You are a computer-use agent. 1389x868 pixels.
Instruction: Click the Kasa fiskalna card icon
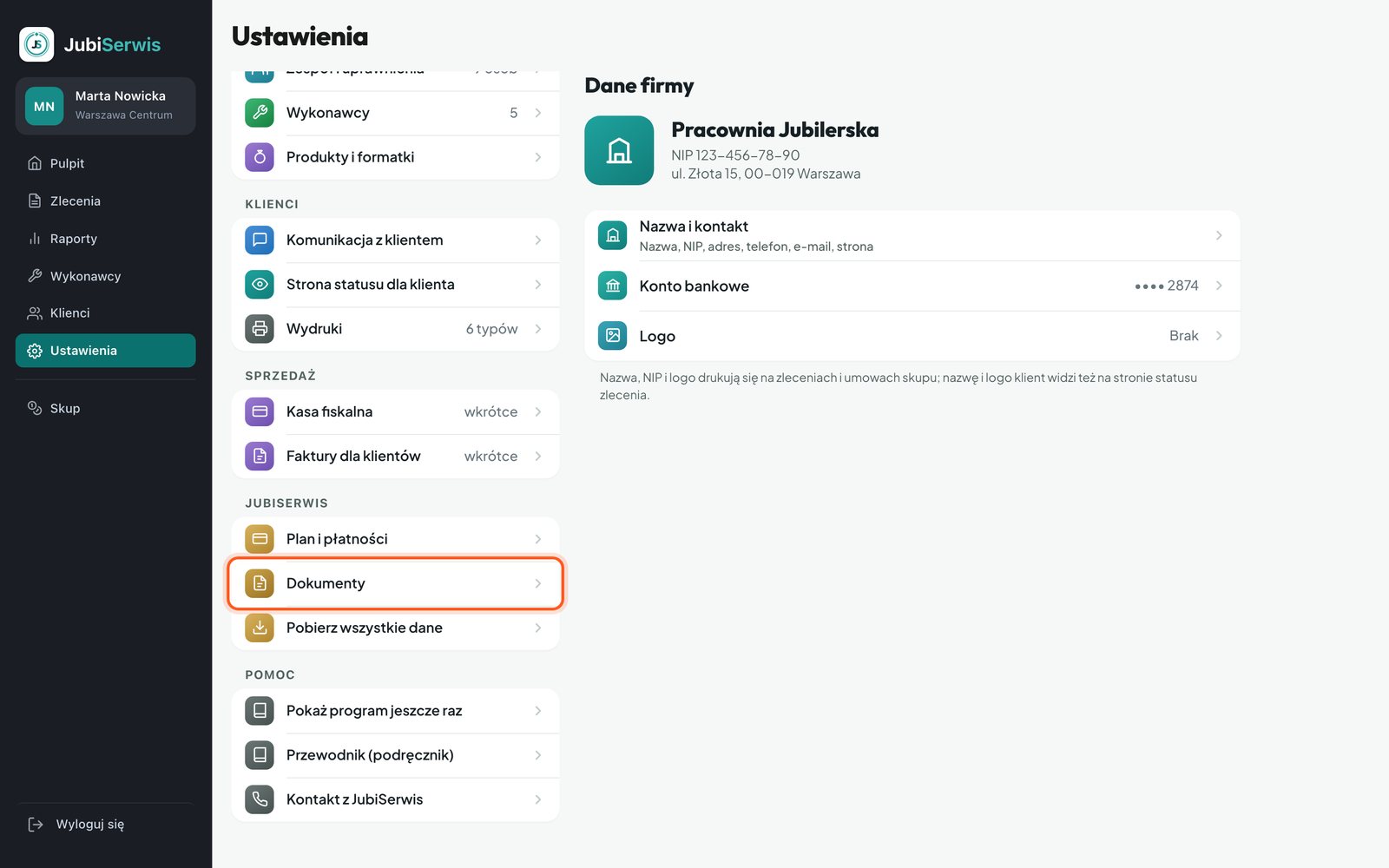click(x=260, y=411)
